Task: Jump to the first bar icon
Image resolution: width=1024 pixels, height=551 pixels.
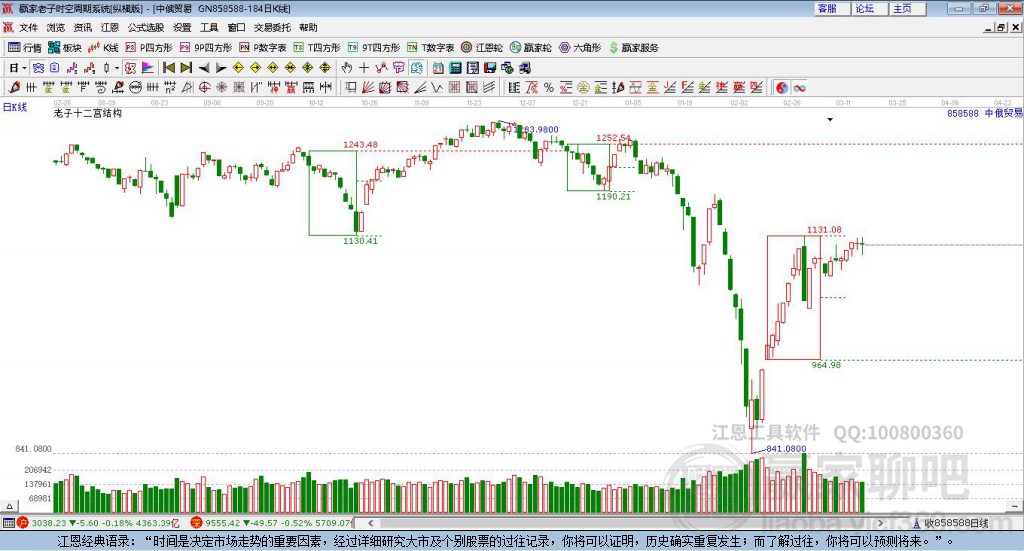Action: coord(169,67)
